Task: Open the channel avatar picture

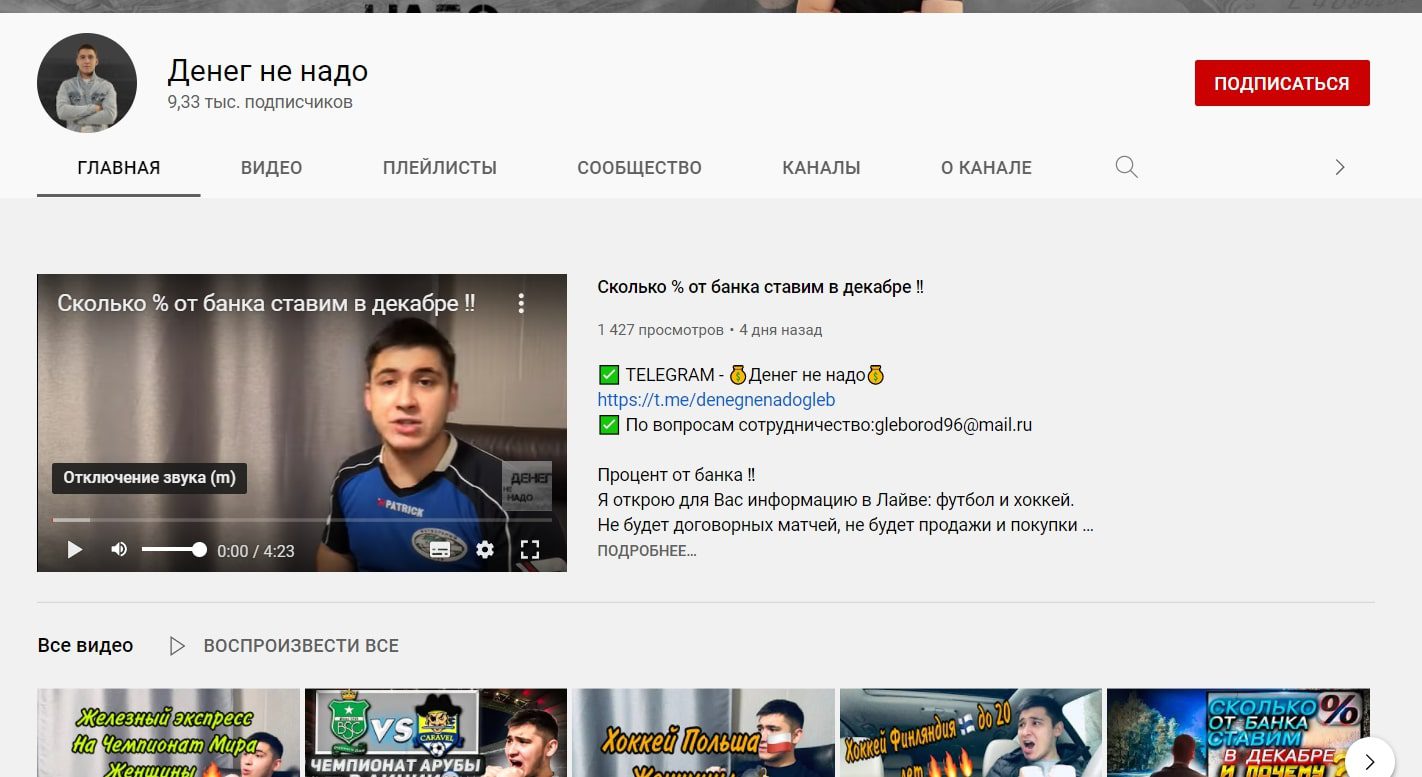Action: point(87,83)
